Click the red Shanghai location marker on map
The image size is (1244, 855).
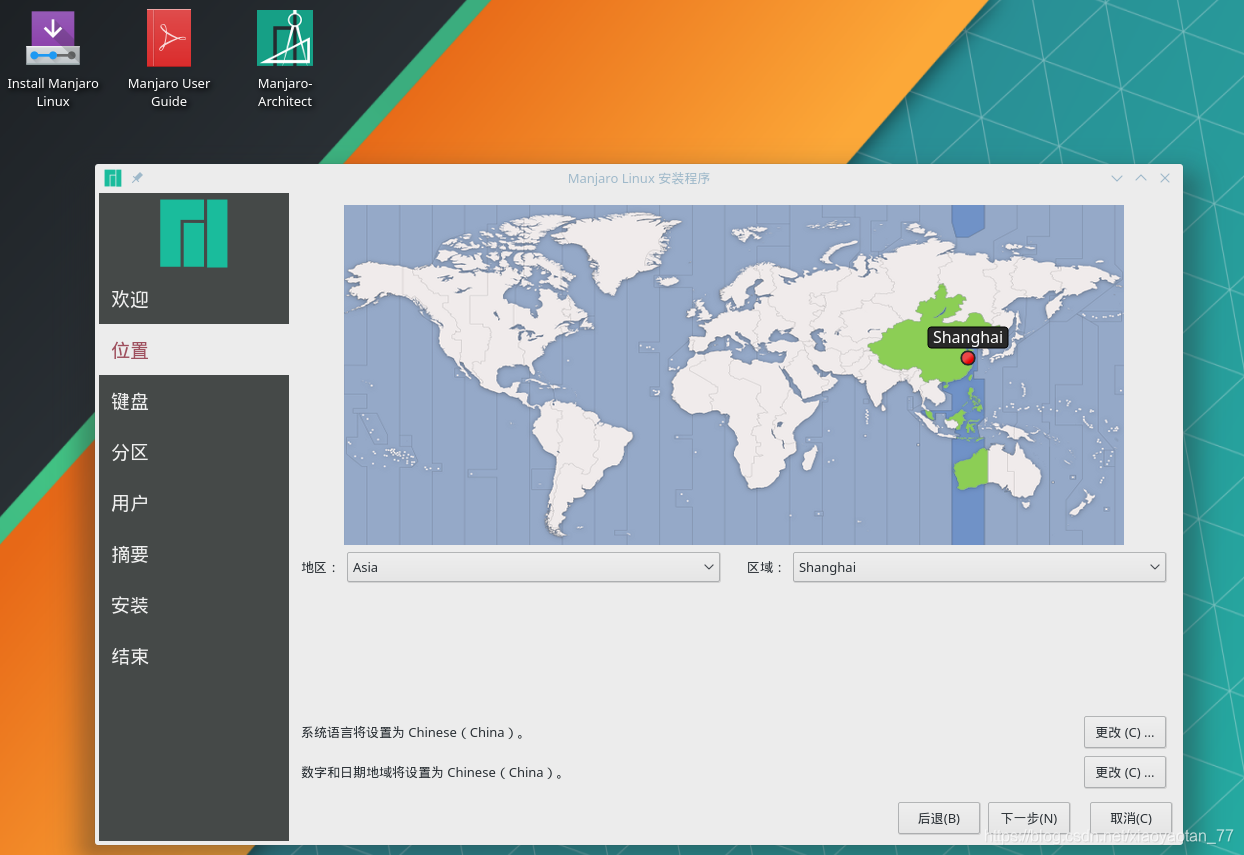967,358
